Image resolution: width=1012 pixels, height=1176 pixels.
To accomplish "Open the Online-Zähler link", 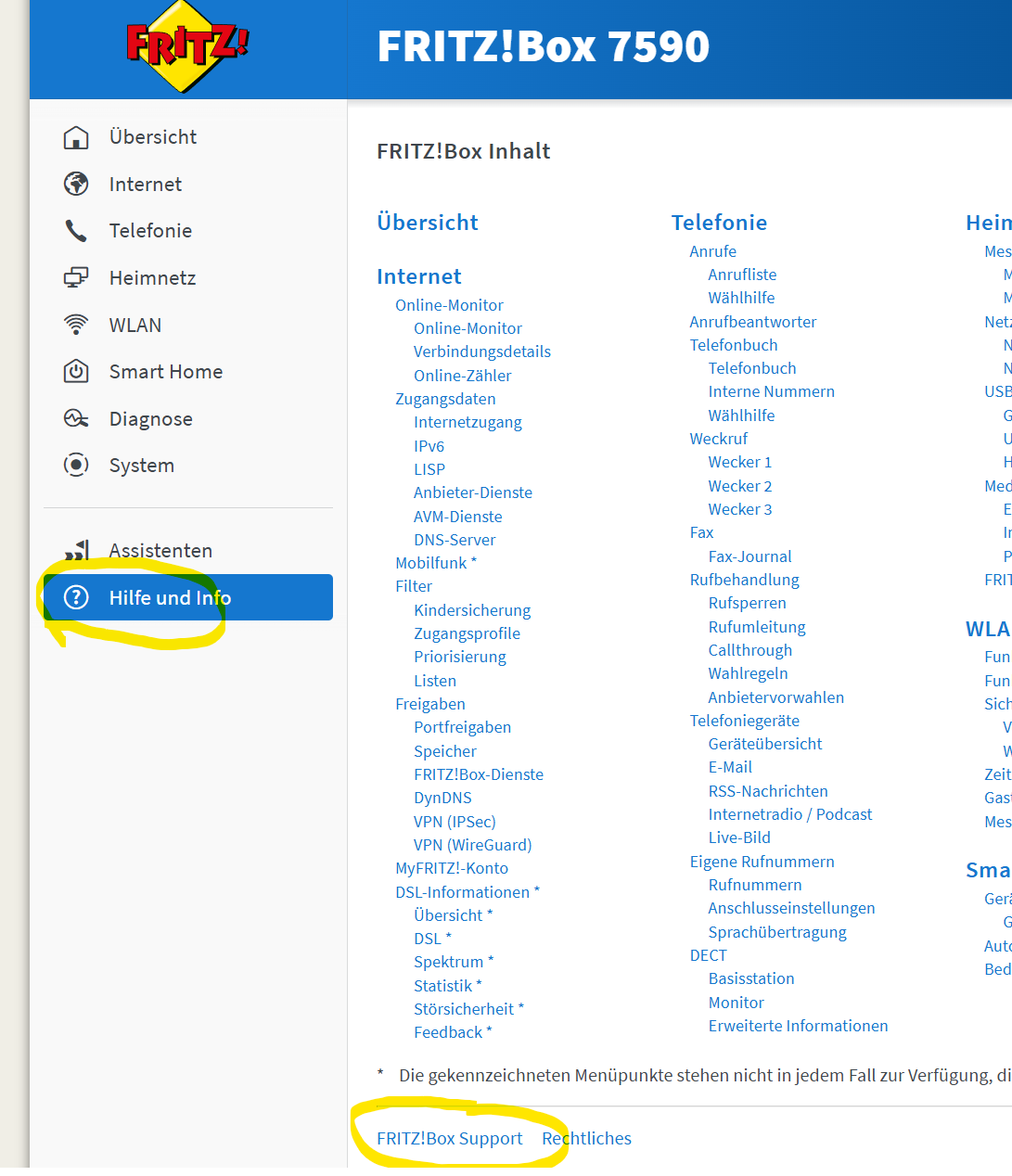I will (463, 376).
